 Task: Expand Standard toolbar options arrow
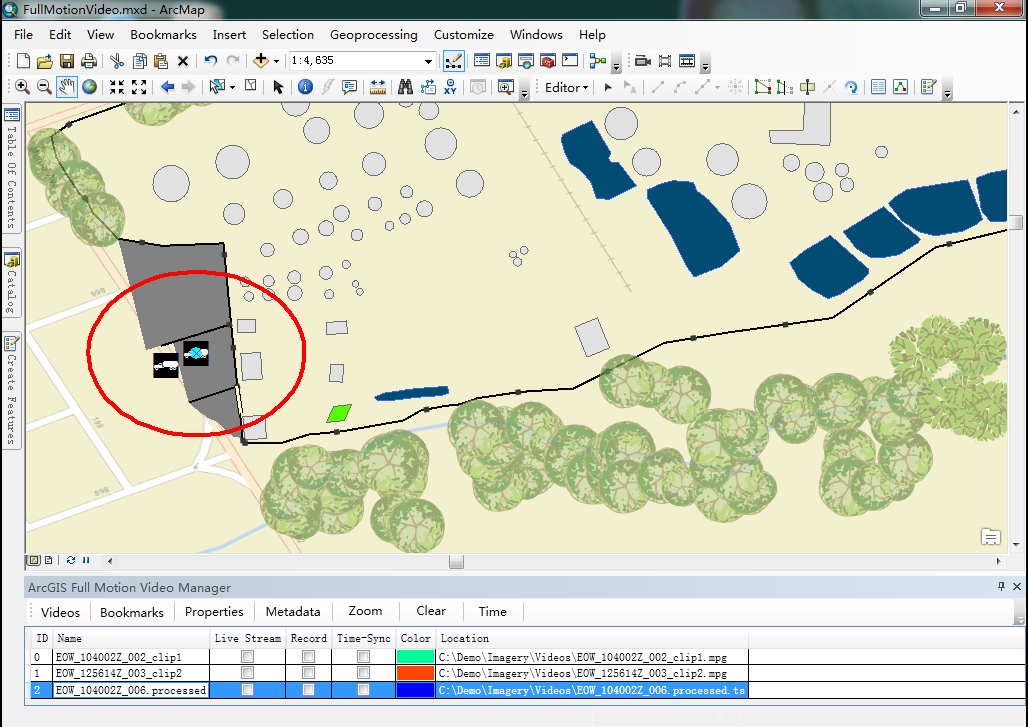pos(616,64)
